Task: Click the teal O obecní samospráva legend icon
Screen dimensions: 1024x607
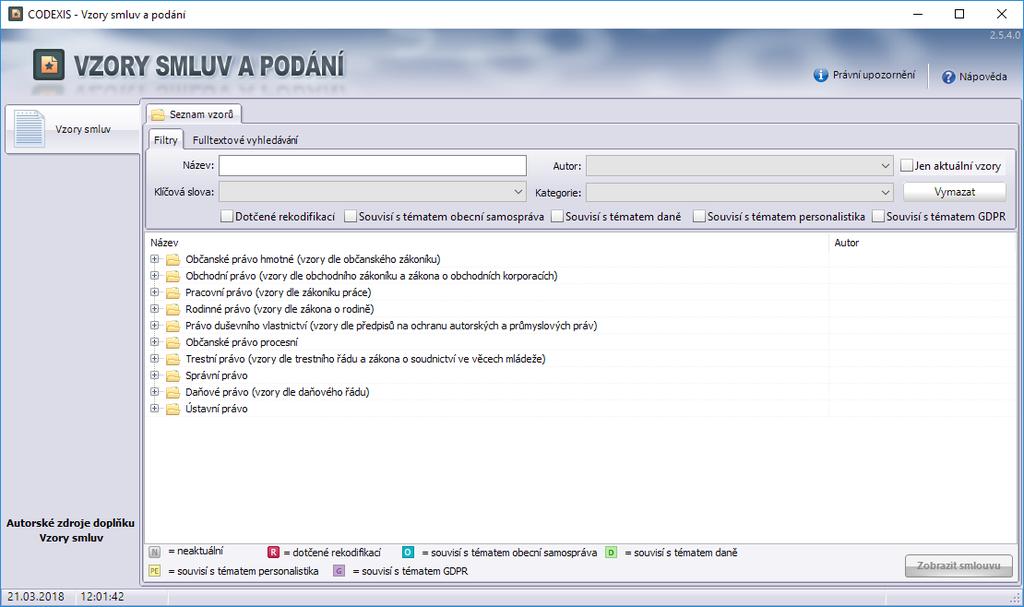Action: (x=408, y=552)
